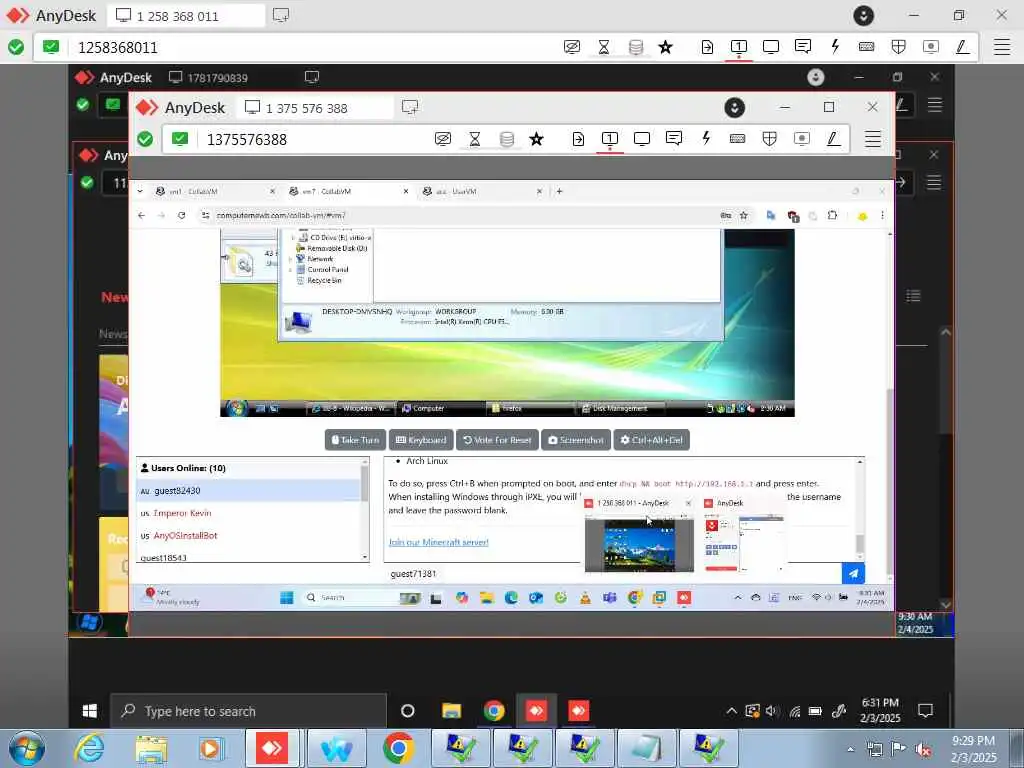Click the Windows 11 Start button in inner taskbar

point(287,598)
